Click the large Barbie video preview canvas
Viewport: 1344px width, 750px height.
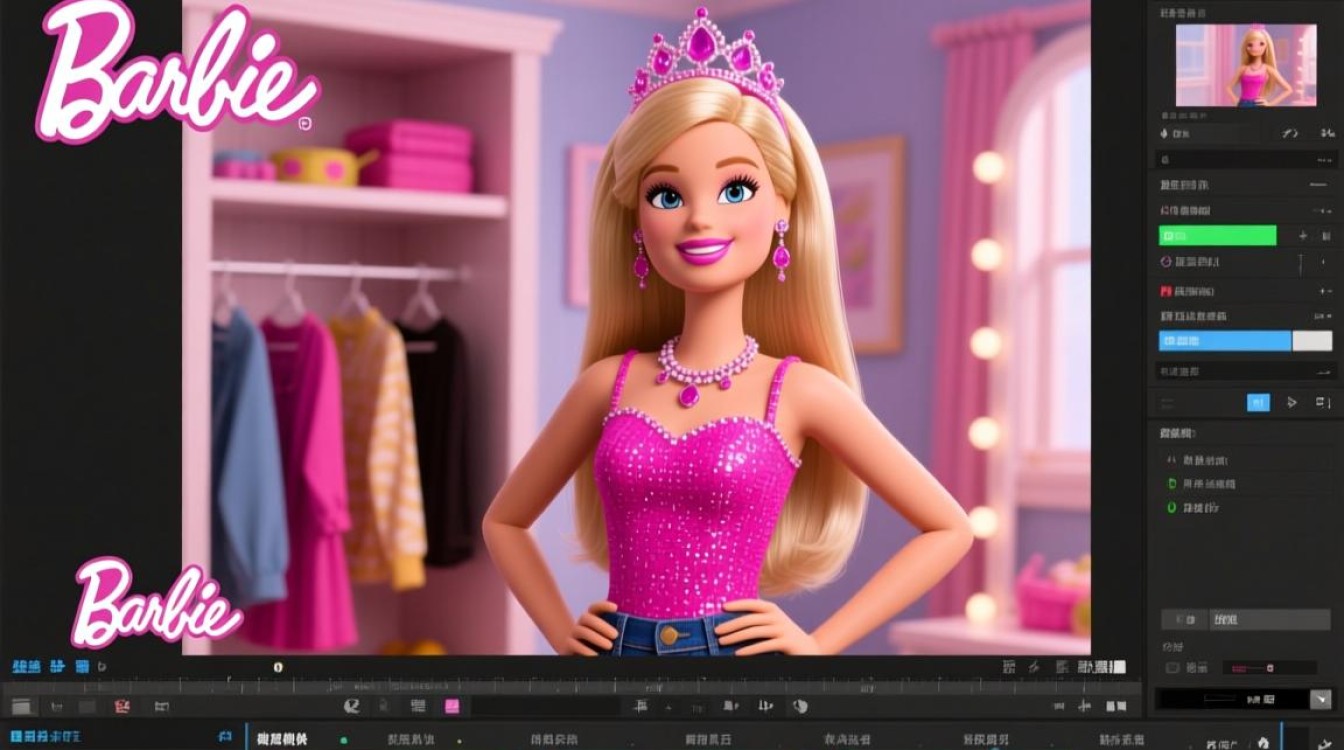636,327
